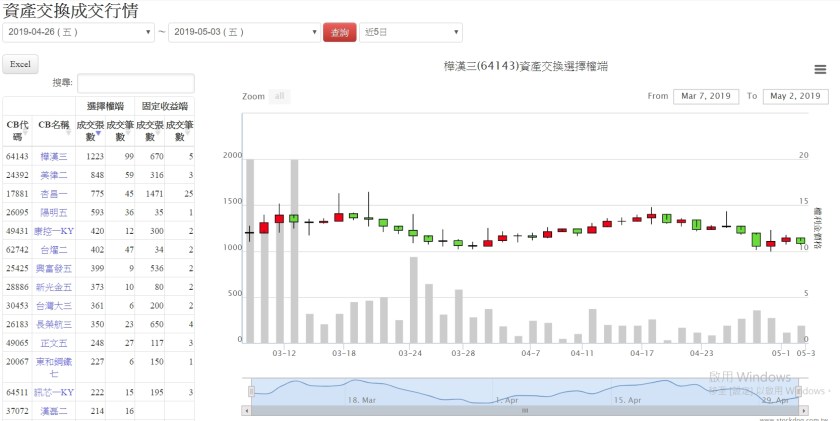Click the navigator scrollbar center grip

coord(525,411)
